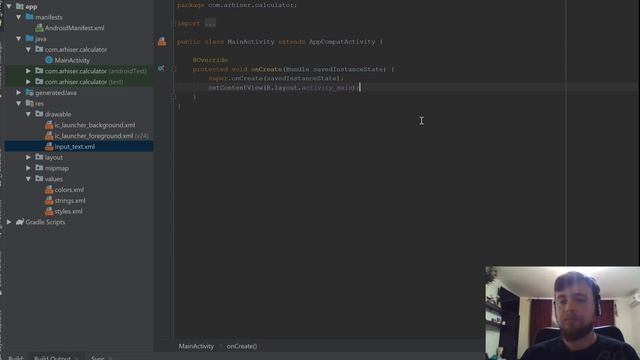Click the manifests folder icon
Viewport: 640px width, 360px height.
coord(29,17)
